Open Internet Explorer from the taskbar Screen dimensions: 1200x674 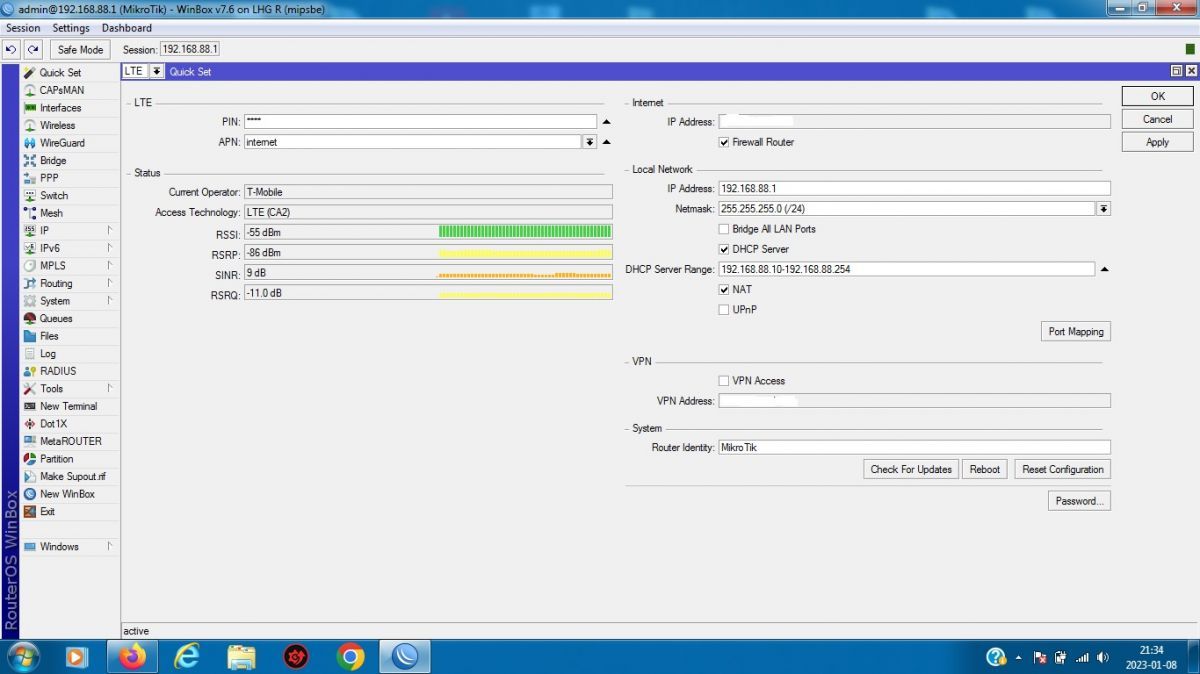186,656
